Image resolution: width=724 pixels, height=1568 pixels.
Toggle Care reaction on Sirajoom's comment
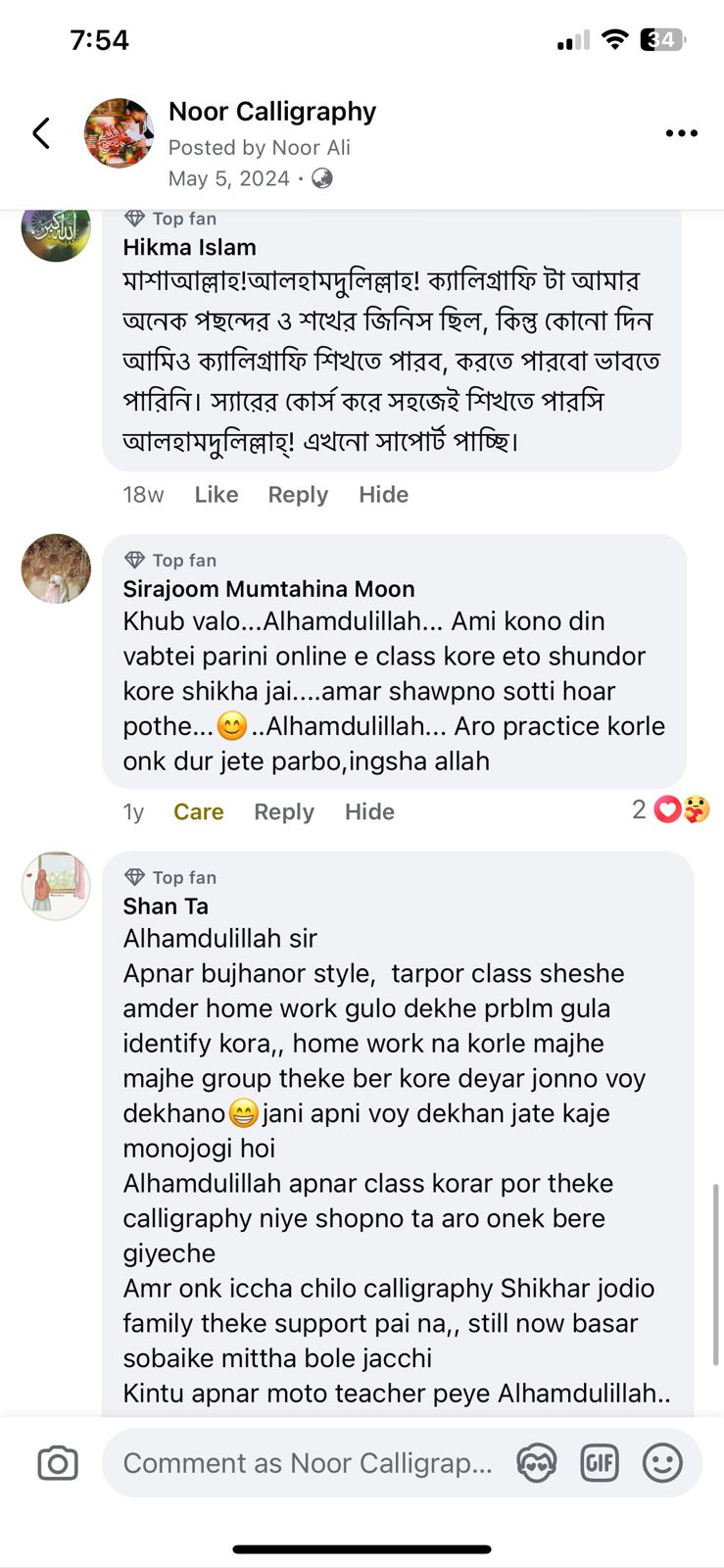click(198, 812)
